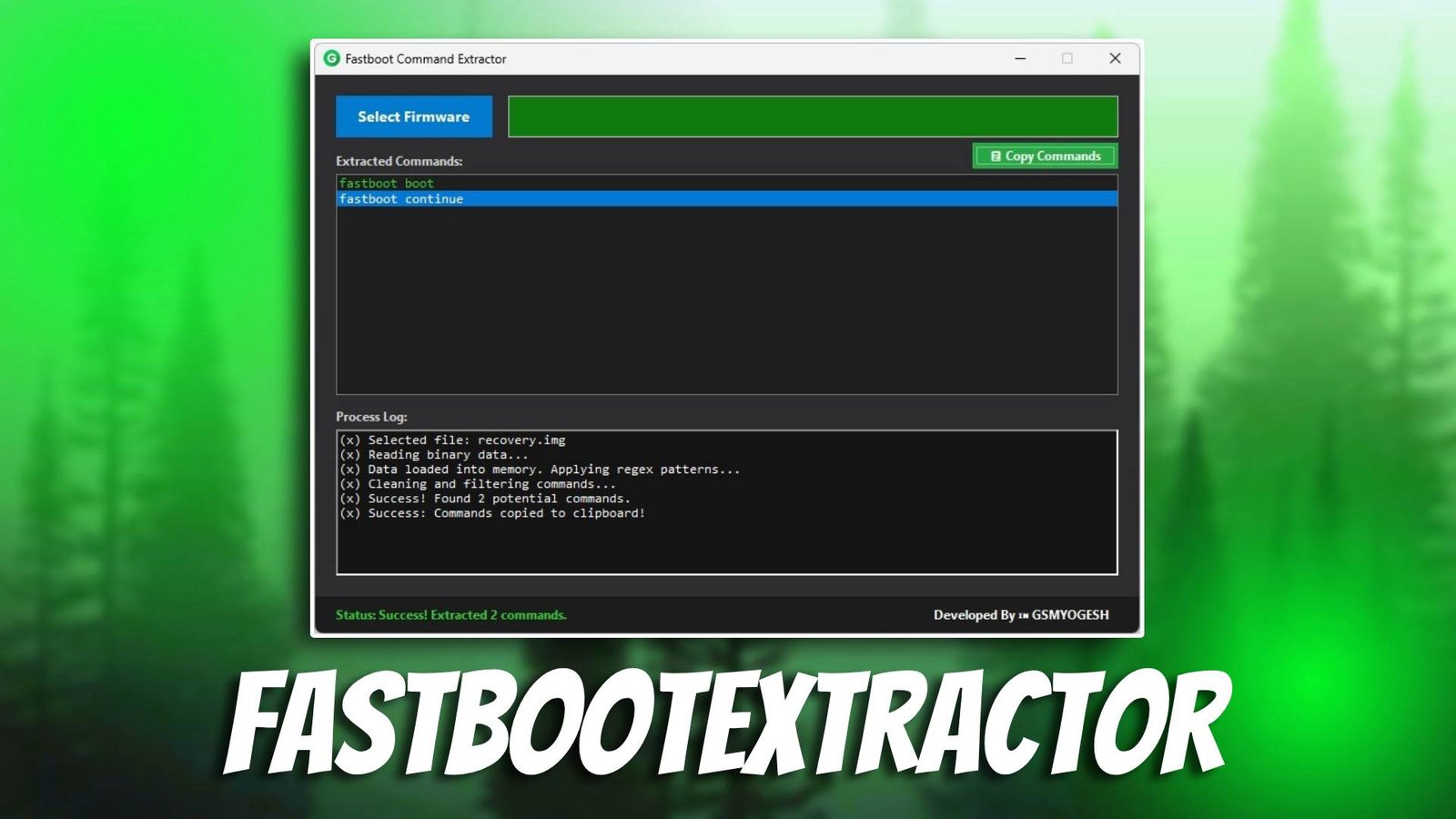Click the maximize icon on the window
The image size is (1456, 819).
coord(1067,58)
